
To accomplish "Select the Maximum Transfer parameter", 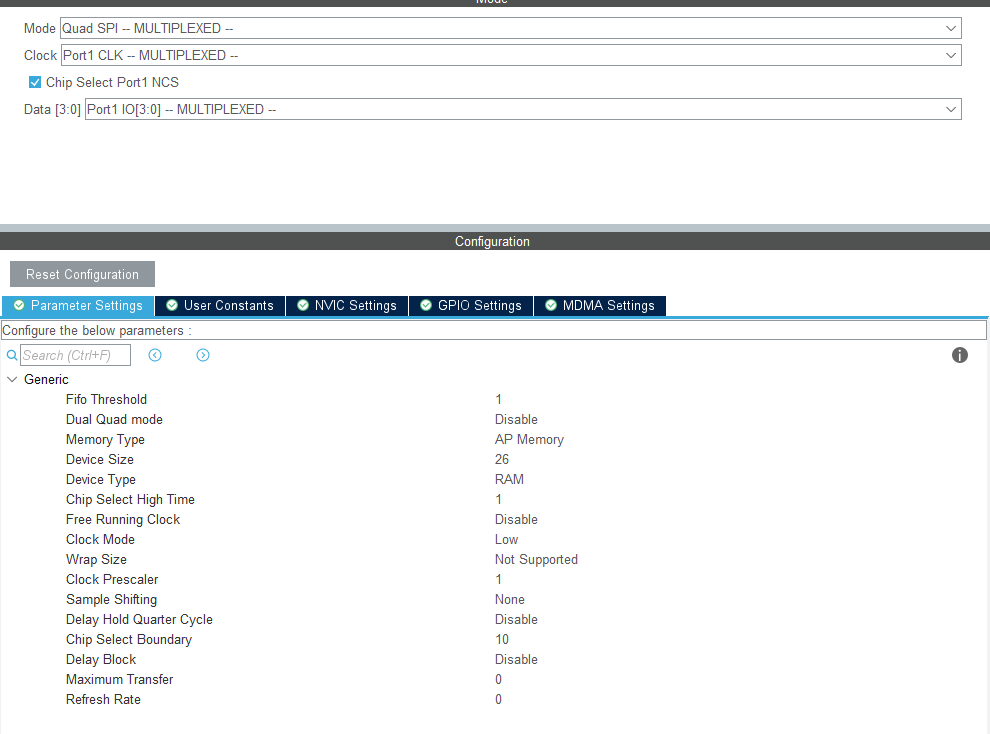I will coord(119,680).
